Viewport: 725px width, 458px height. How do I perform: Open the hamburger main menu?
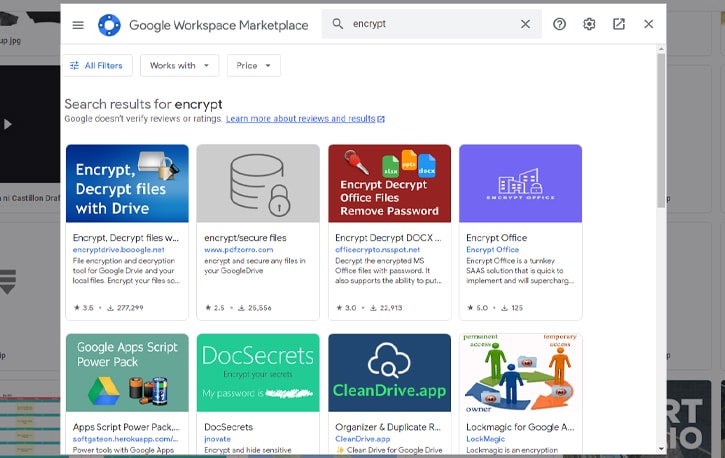(x=78, y=25)
